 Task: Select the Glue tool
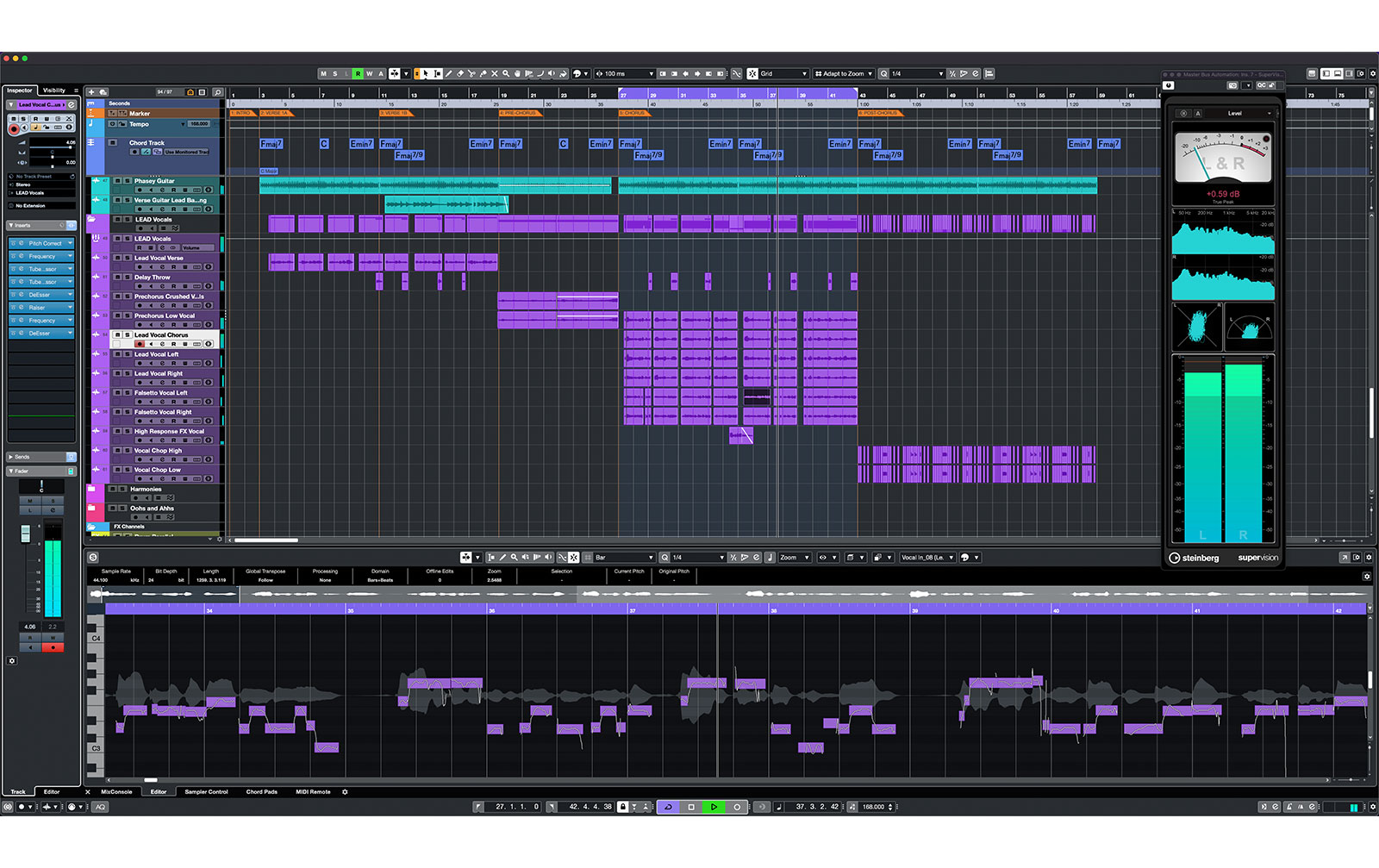[483, 73]
